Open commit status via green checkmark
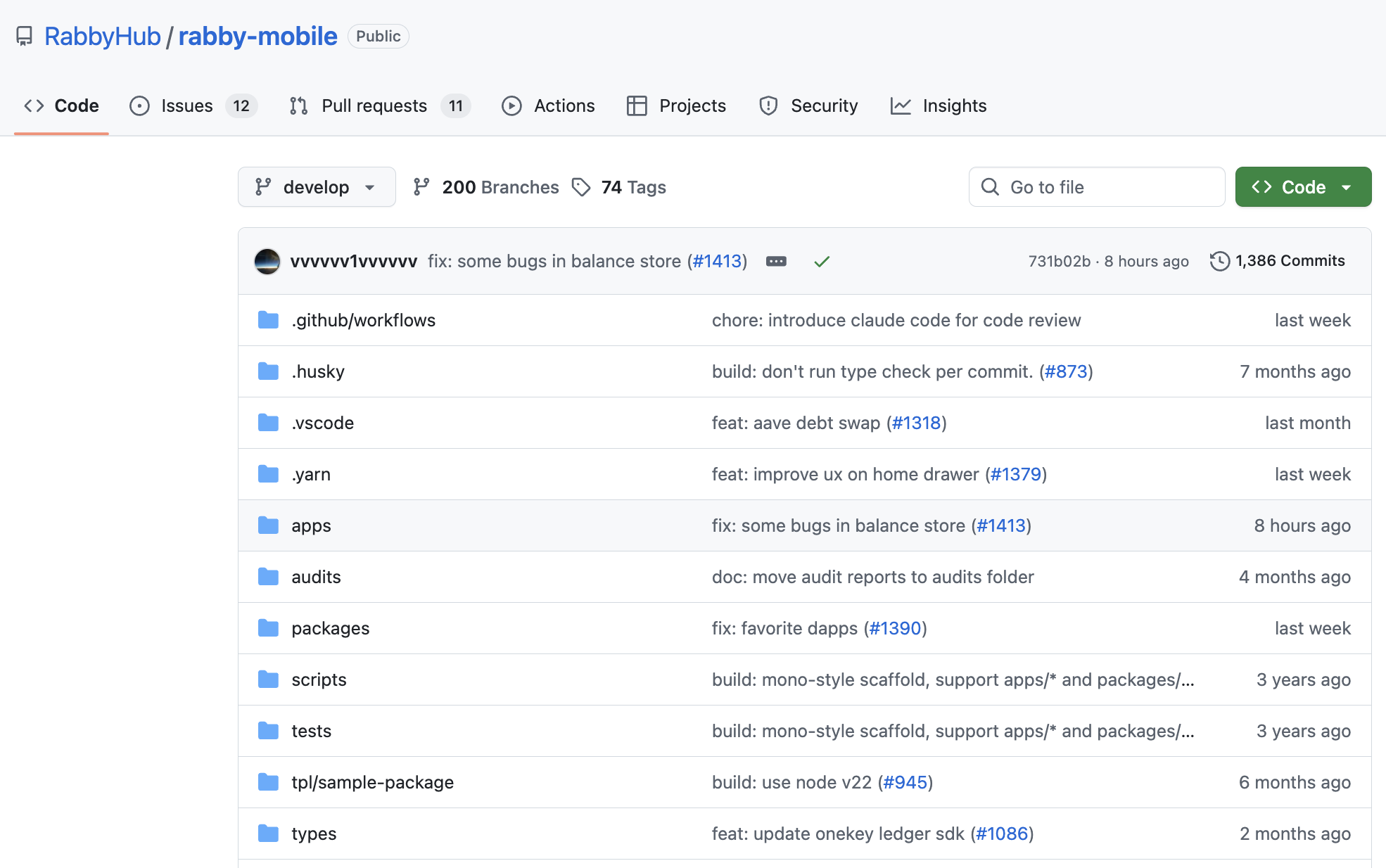The height and width of the screenshot is (868, 1386). 822,261
